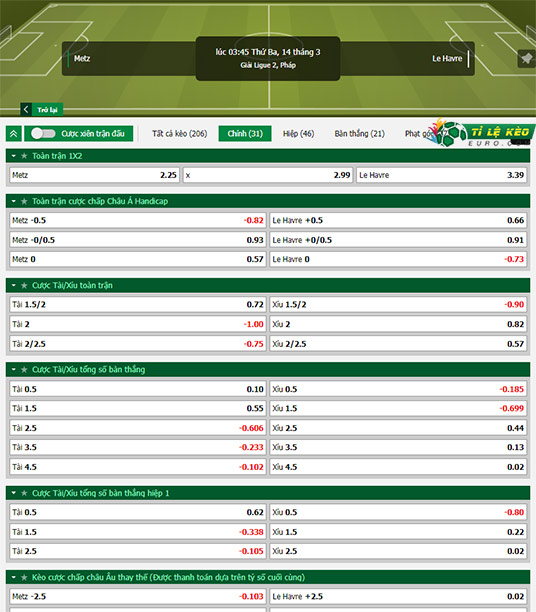This screenshot has height=612, width=536.
Task: Select Metz -0.5 handicap at -0.82
Action: tap(138, 220)
